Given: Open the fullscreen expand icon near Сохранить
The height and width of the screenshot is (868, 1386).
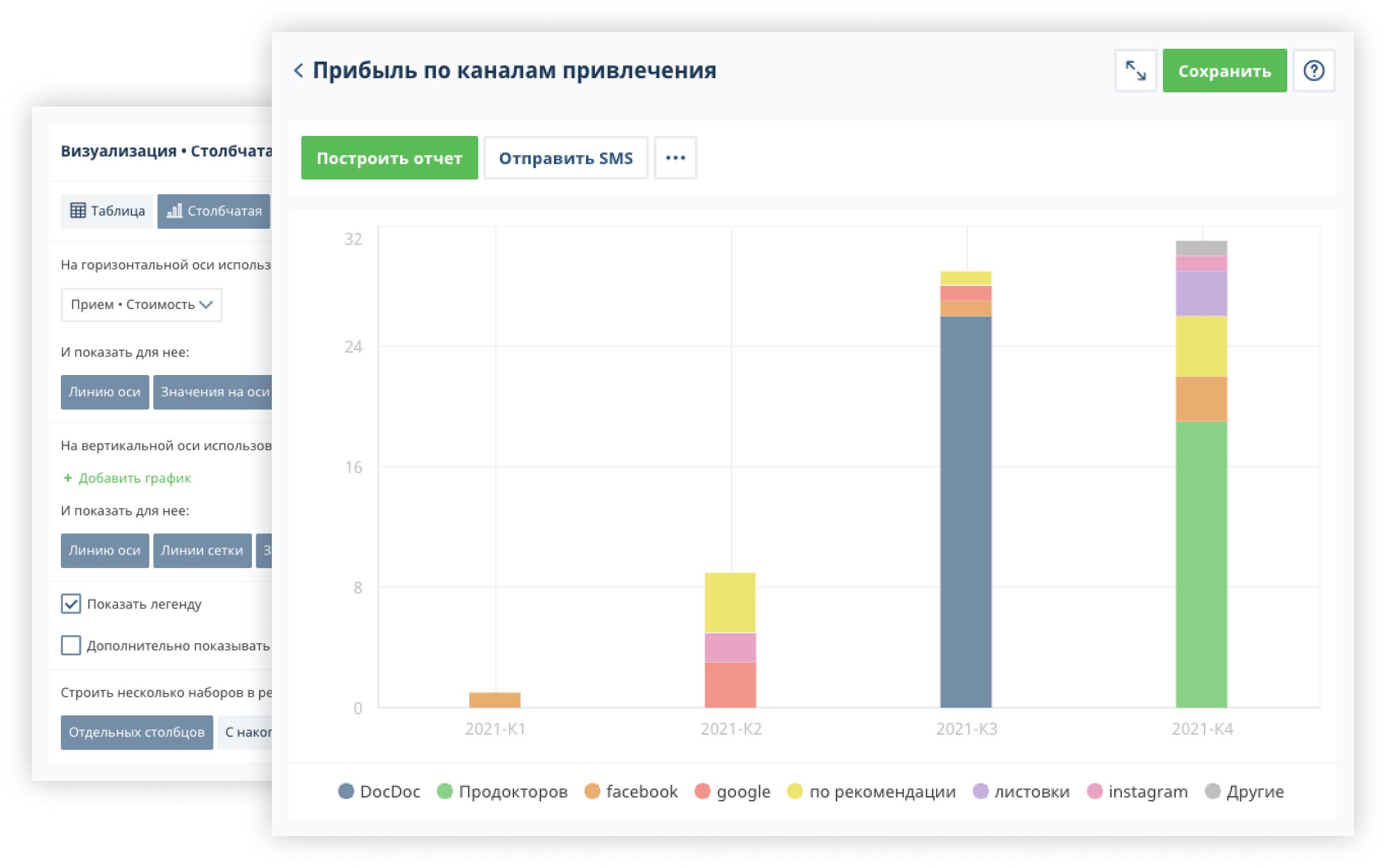Looking at the screenshot, I should pyautogui.click(x=1135, y=71).
